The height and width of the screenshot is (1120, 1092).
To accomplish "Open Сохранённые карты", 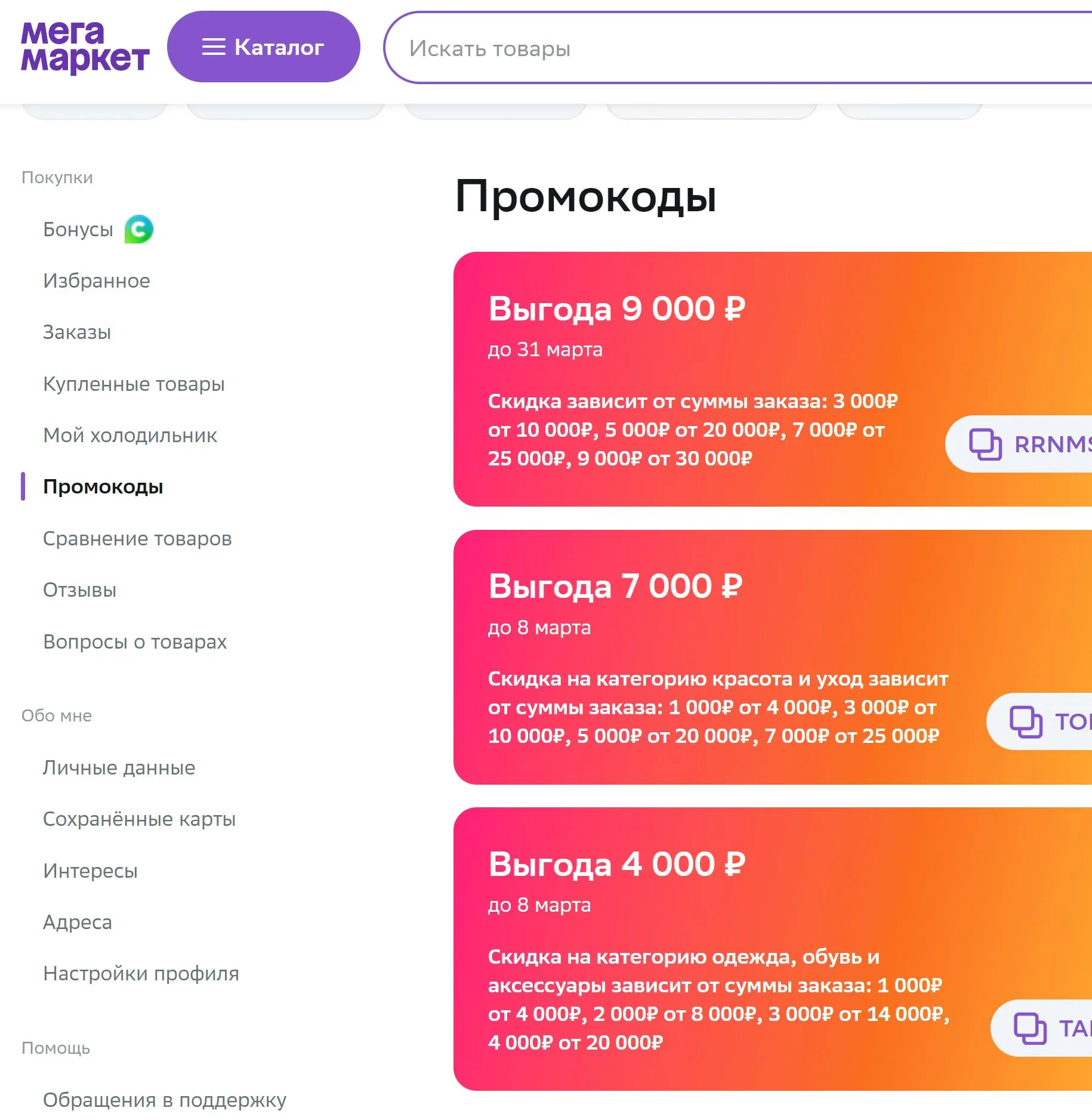I will pos(140,819).
